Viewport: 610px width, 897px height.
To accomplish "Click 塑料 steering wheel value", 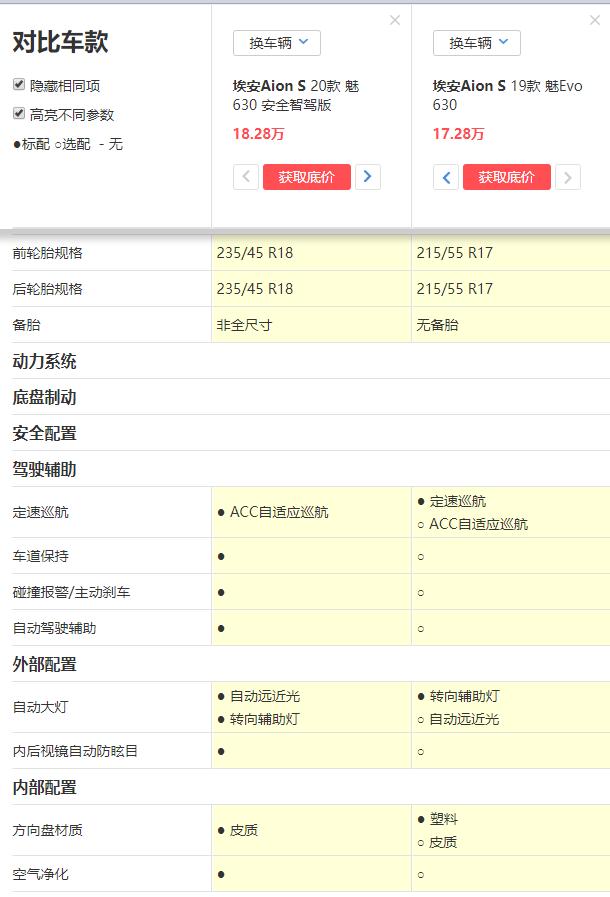I will (443, 819).
